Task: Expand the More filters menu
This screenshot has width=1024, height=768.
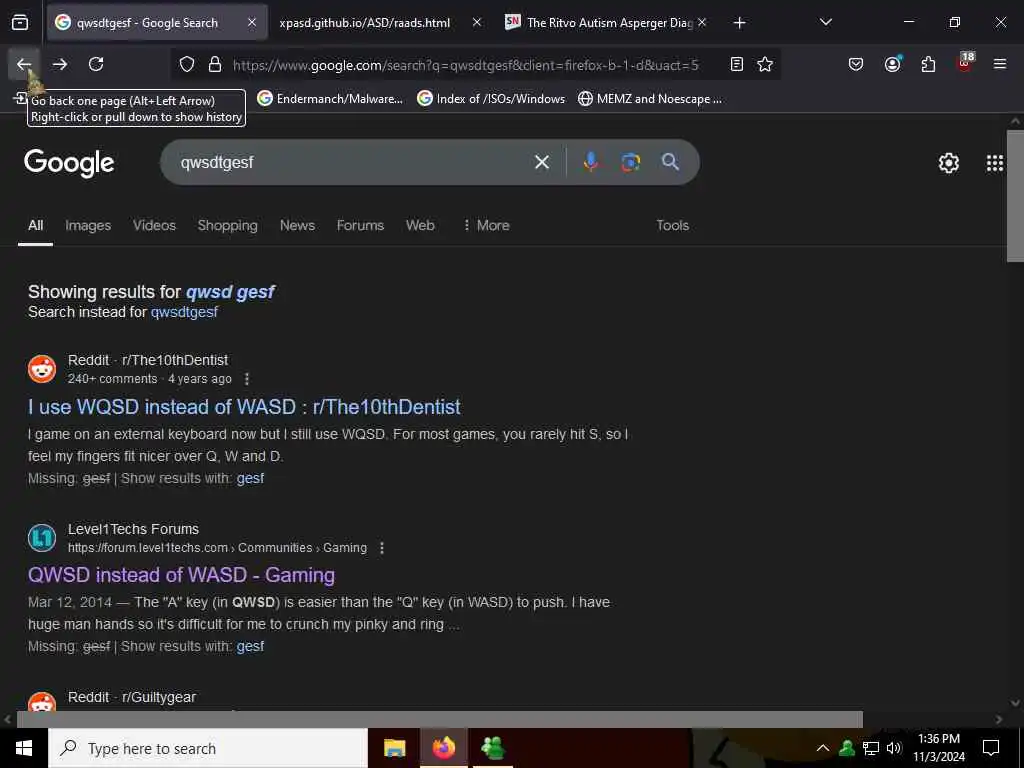Action: click(x=486, y=225)
